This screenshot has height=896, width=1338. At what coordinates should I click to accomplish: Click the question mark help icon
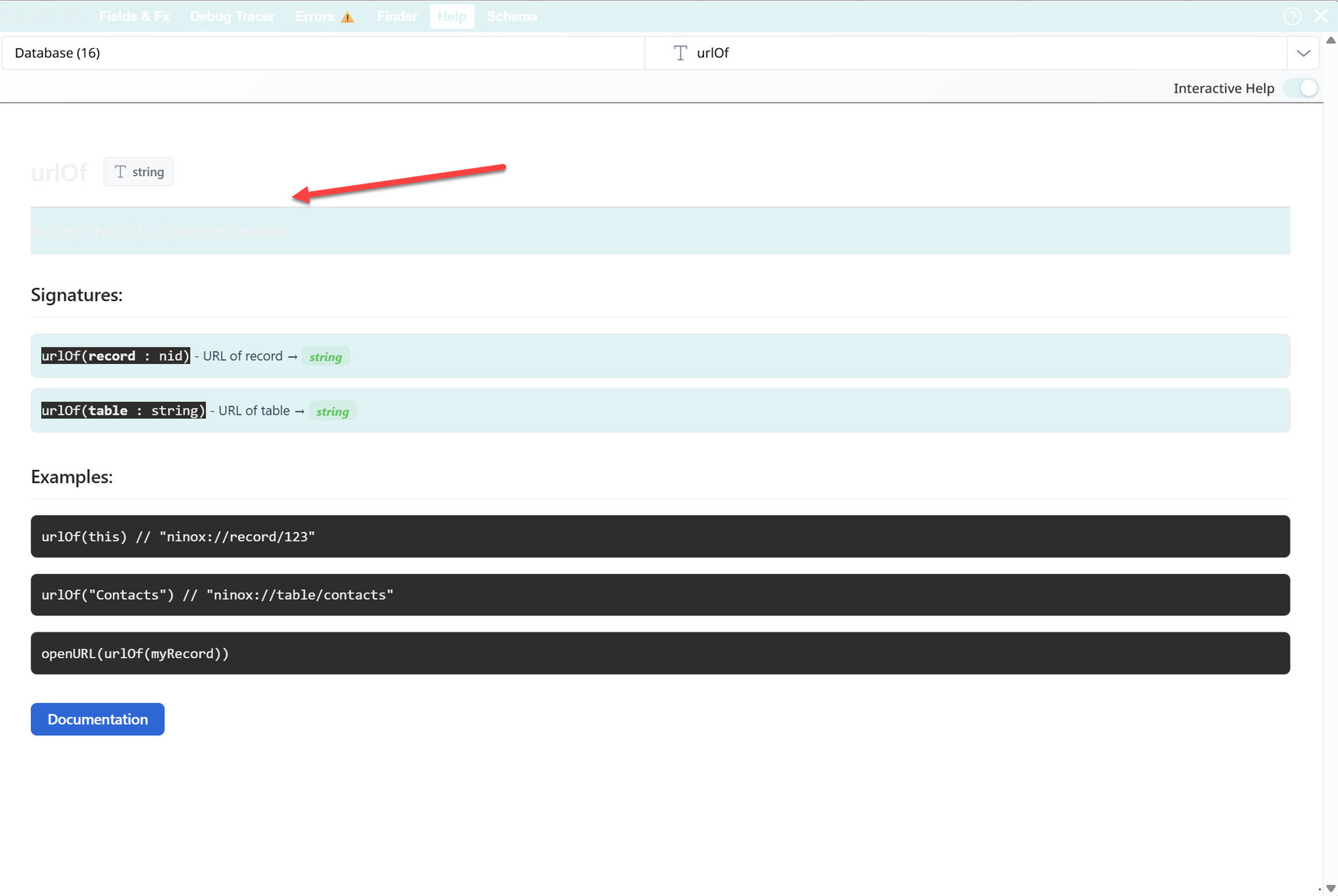pos(1292,16)
